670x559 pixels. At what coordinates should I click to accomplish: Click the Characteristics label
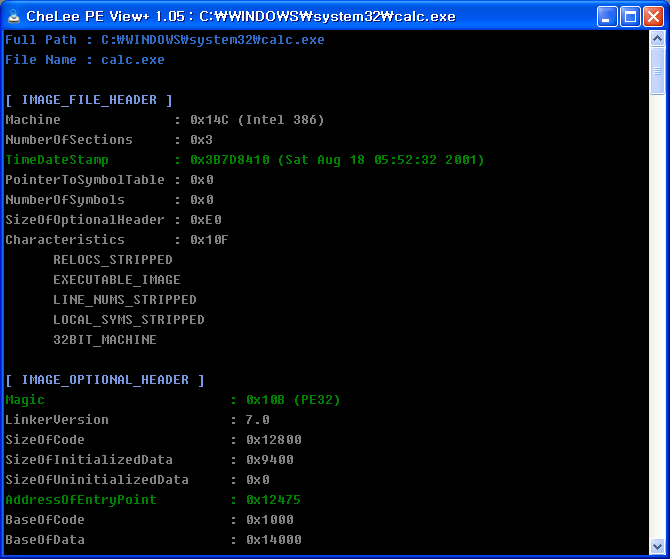[x=65, y=240]
